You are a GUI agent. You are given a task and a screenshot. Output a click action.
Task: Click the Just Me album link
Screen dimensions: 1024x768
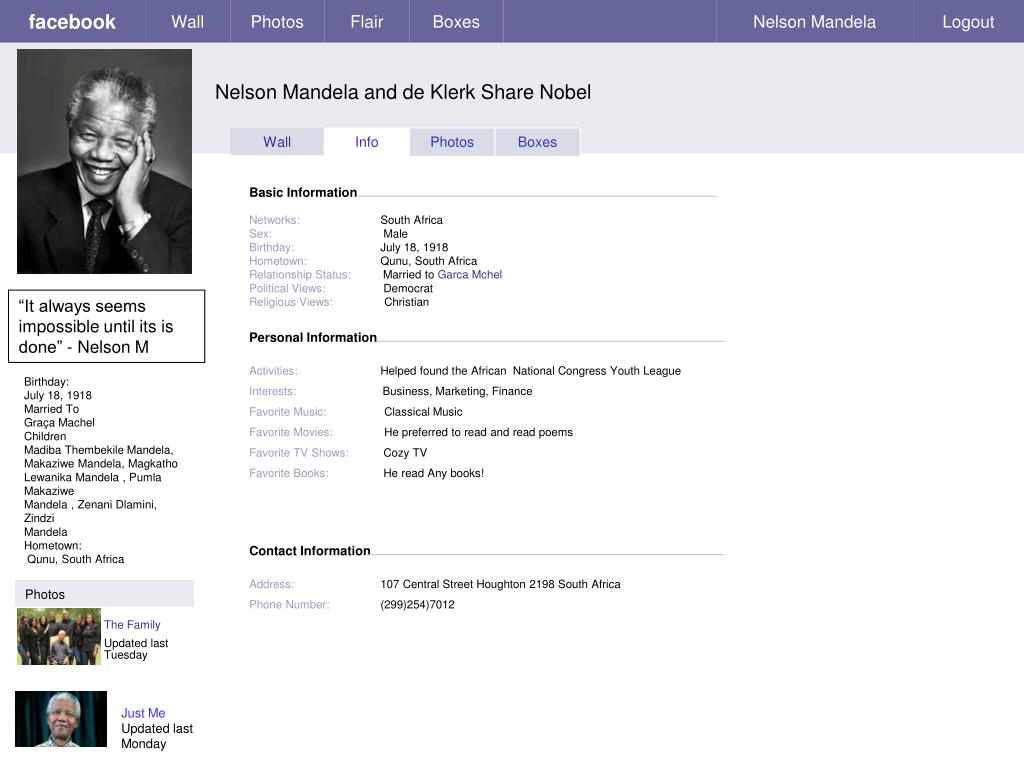pos(143,713)
